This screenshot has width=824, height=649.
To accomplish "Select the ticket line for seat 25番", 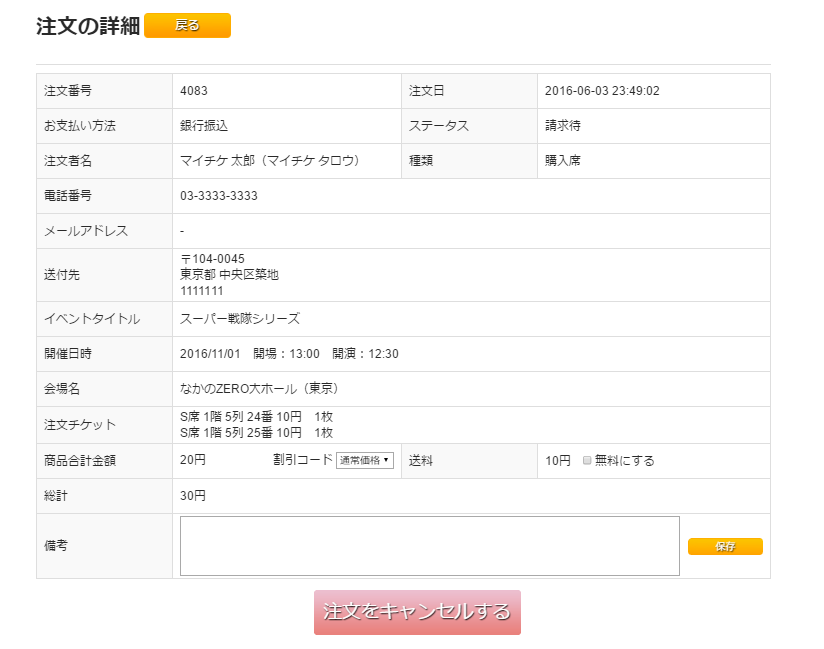I will tap(256, 433).
